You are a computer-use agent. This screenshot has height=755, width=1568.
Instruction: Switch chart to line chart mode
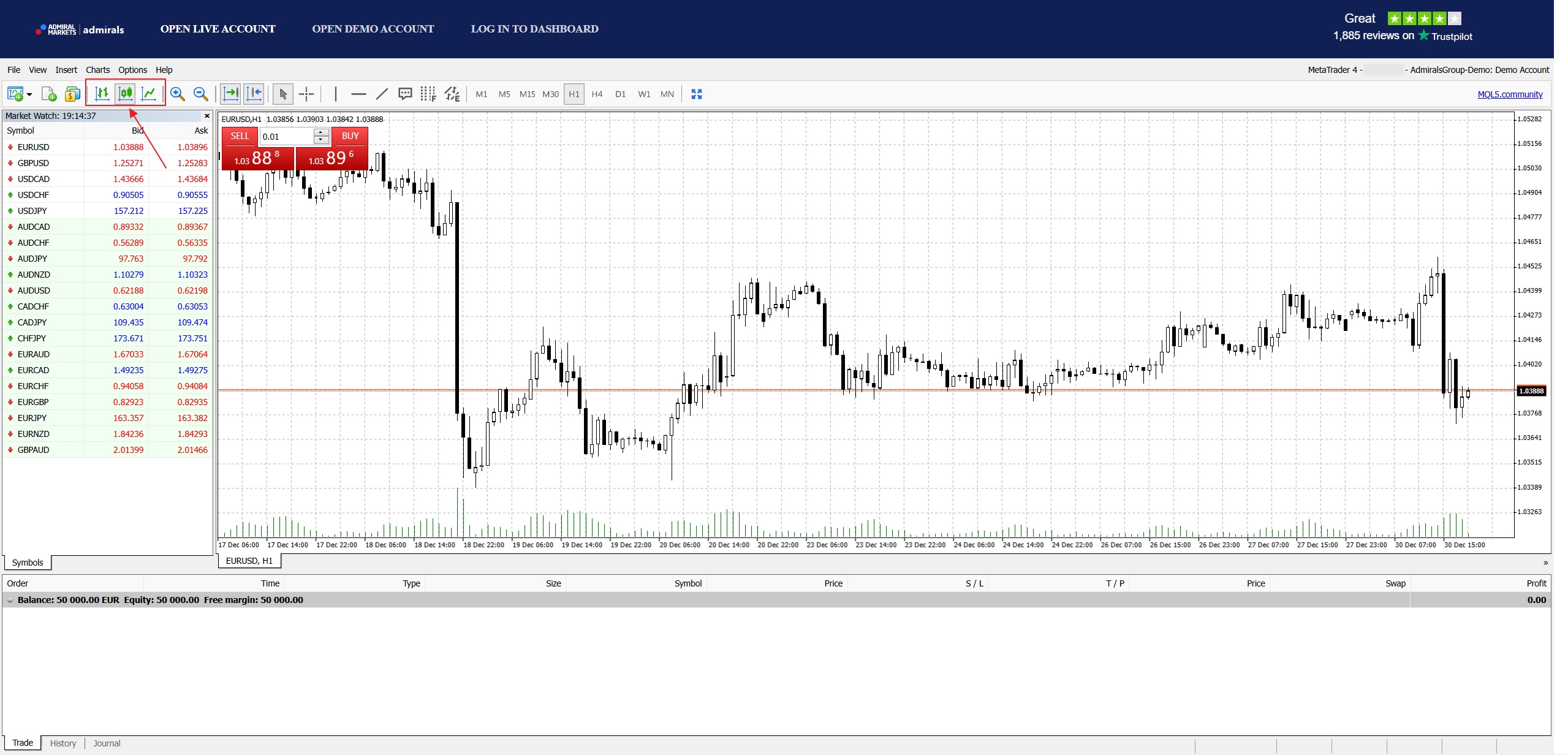(149, 94)
